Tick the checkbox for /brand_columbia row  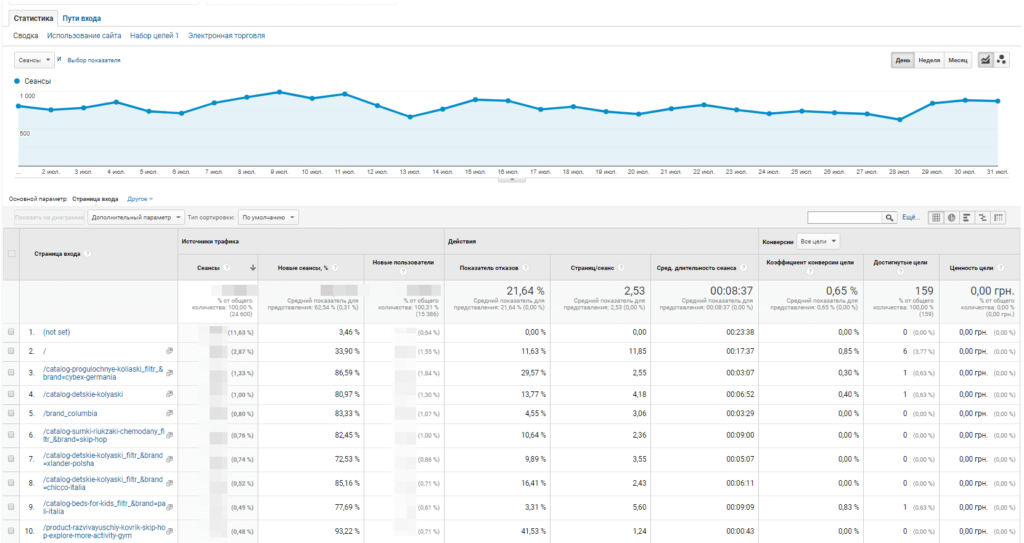point(11,413)
